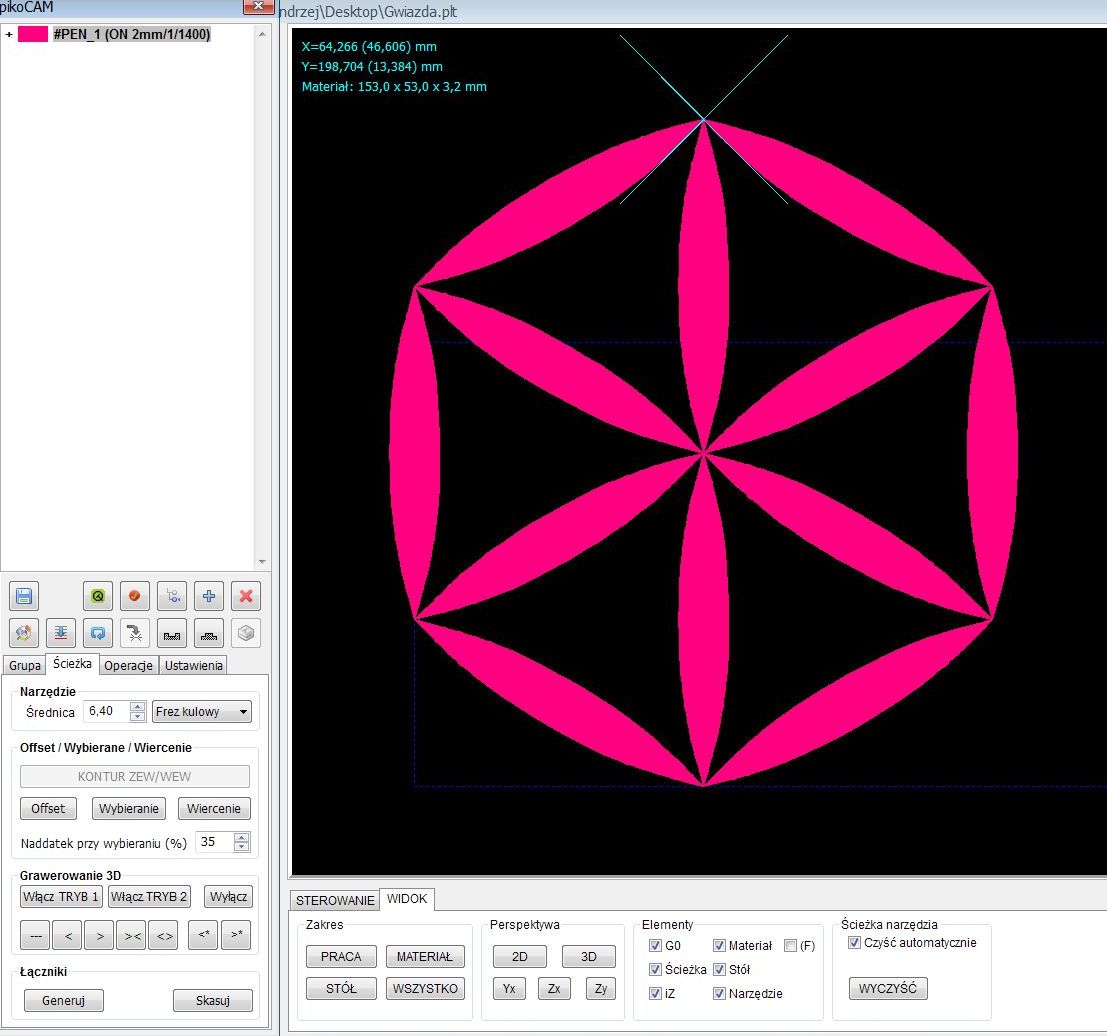The width and height of the screenshot is (1107, 1036).
Task: Toggle the iZ elements checkbox
Action: [655, 994]
